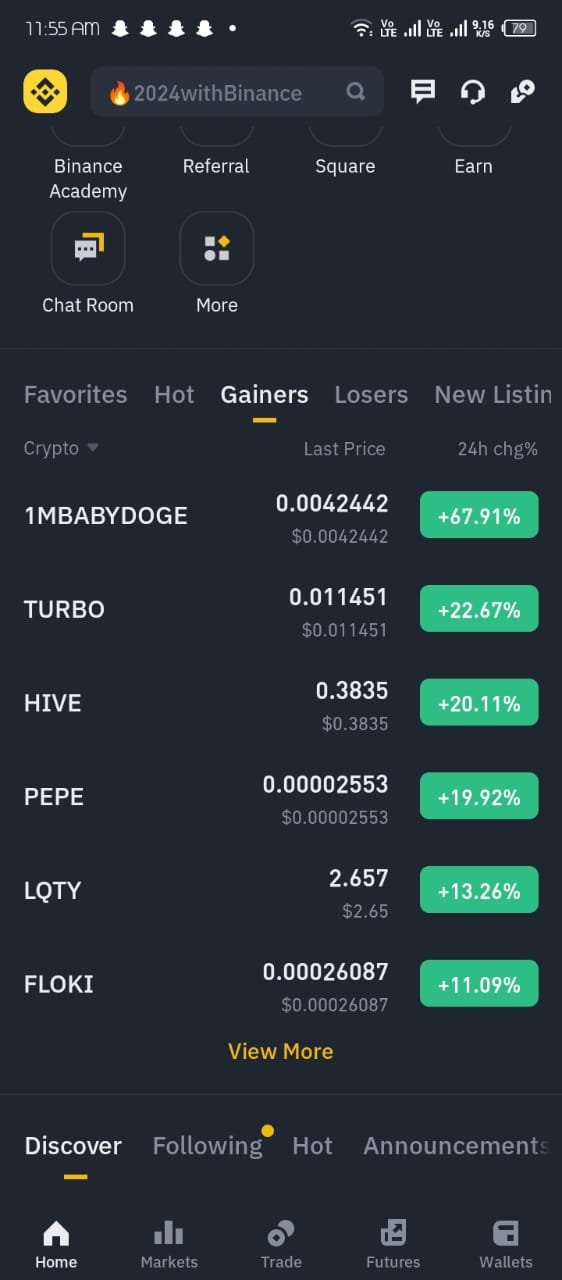Open customer support headset icon
This screenshot has height=1280, width=562.
tap(472, 92)
